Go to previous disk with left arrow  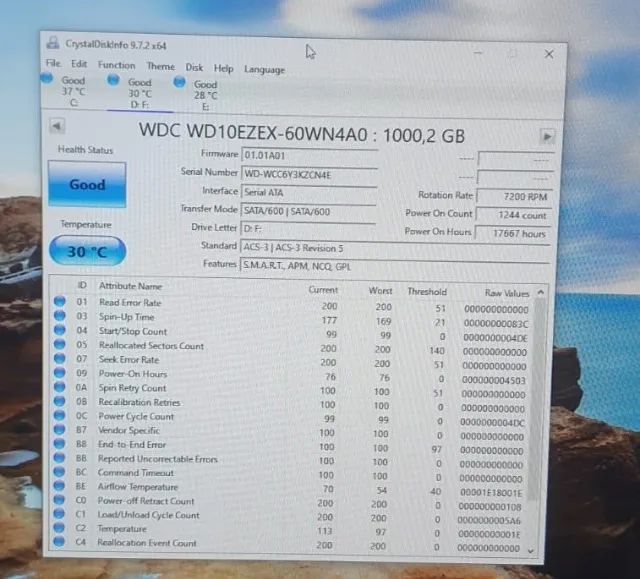57,126
